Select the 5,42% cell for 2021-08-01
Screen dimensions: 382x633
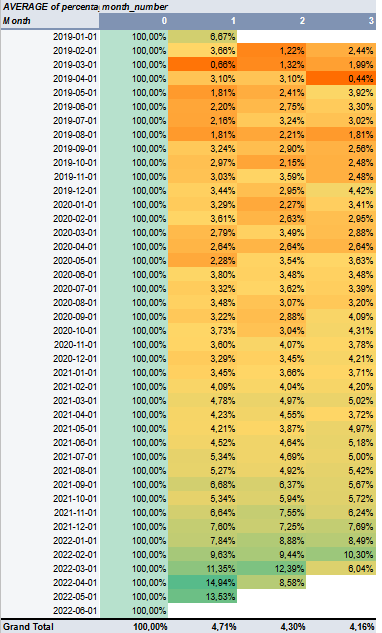pos(341,470)
